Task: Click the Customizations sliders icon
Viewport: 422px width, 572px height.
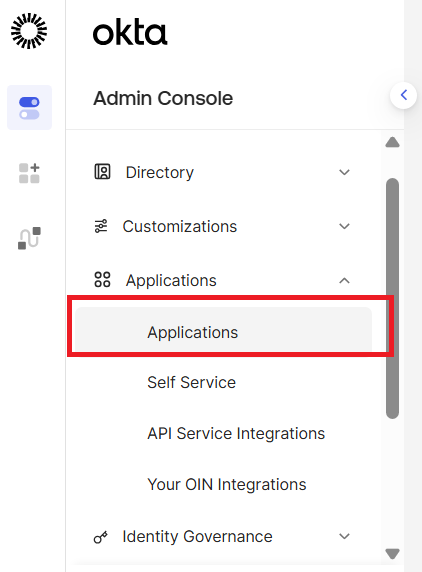Action: click(x=101, y=226)
